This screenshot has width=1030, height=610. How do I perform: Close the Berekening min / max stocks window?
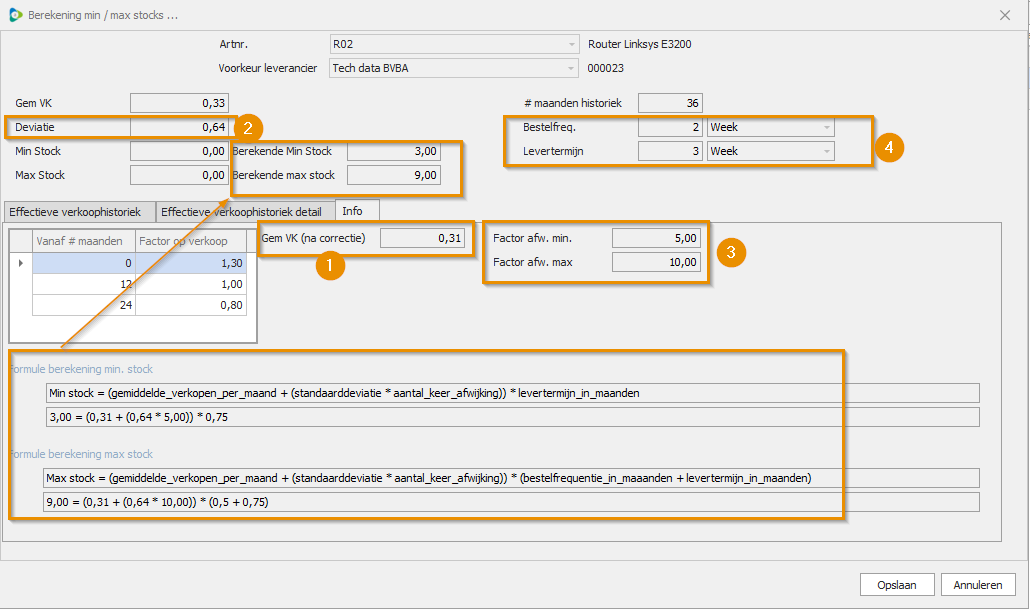click(1004, 15)
